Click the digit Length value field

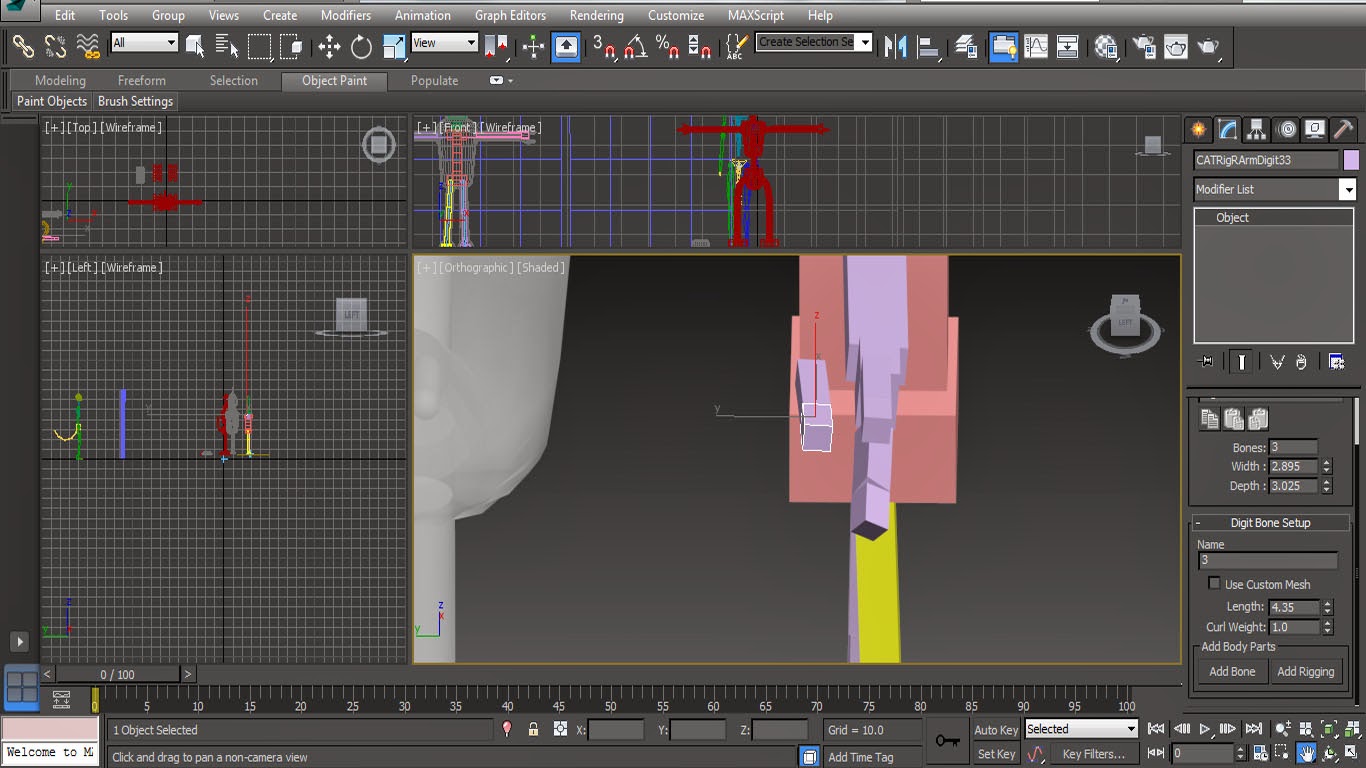click(x=1293, y=607)
